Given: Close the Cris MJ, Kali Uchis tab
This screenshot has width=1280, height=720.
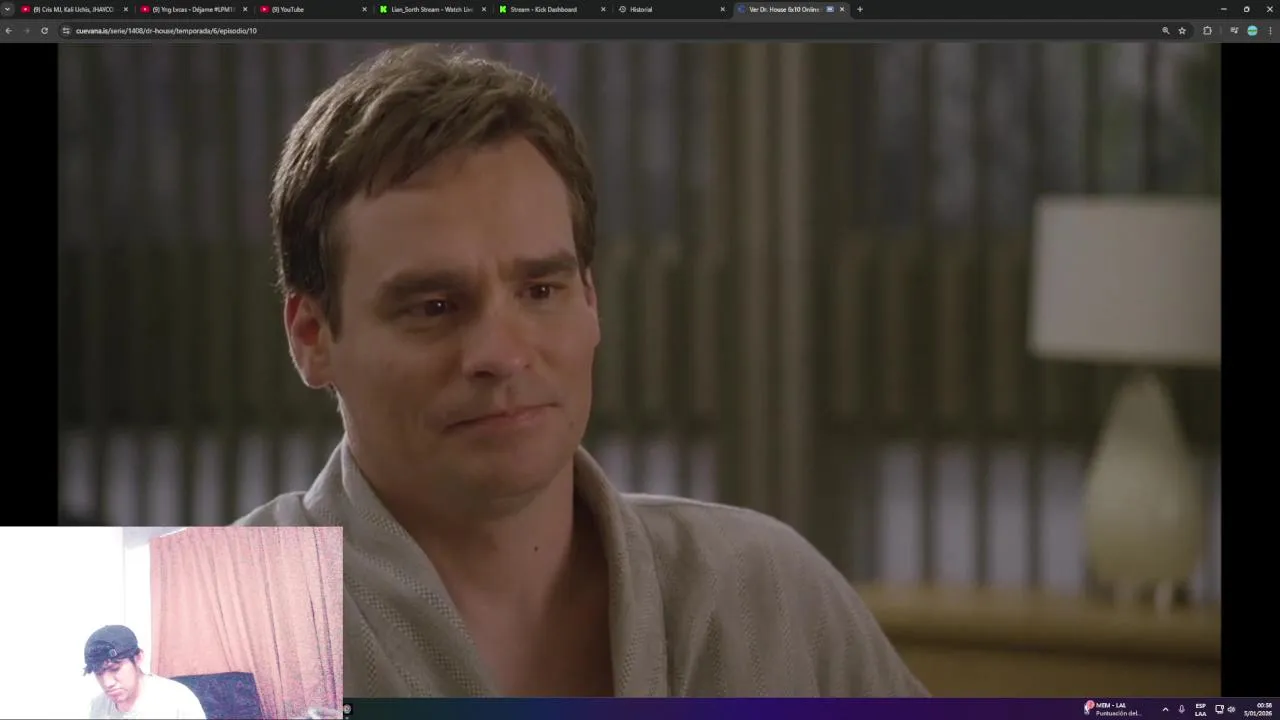Looking at the screenshot, I should tap(125, 9).
